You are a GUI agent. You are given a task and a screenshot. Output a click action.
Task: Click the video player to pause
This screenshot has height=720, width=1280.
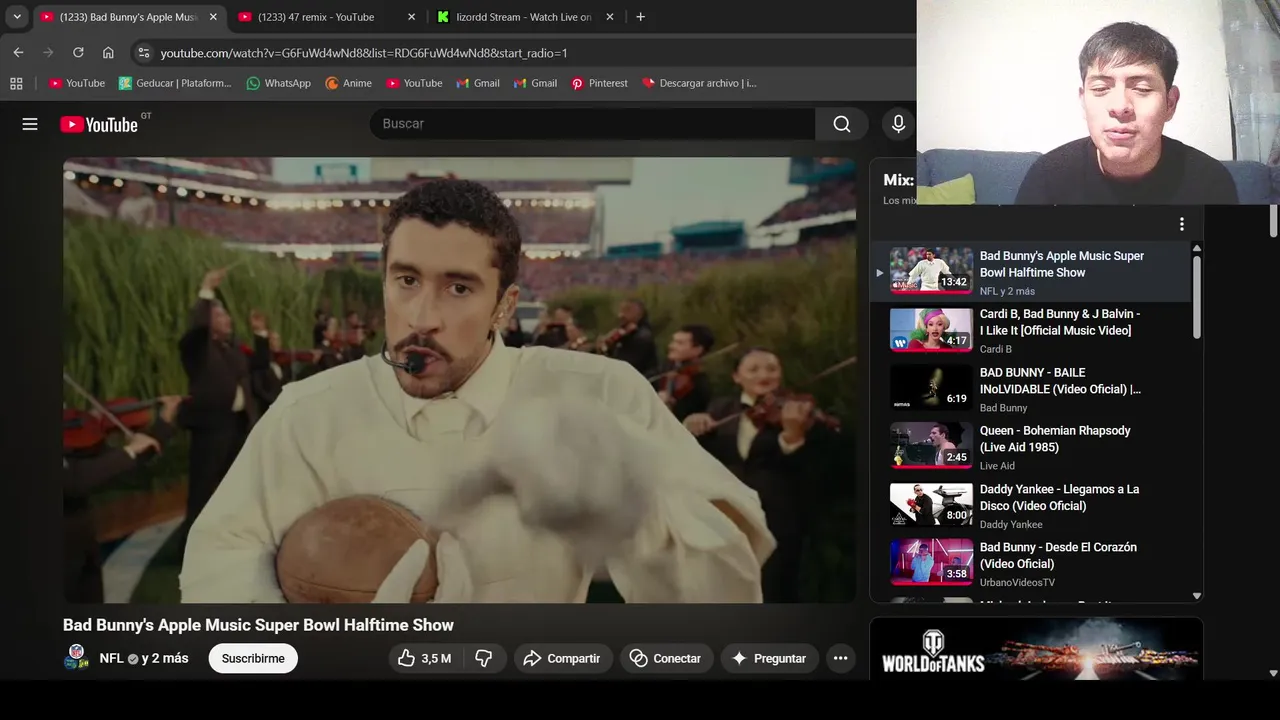click(459, 380)
